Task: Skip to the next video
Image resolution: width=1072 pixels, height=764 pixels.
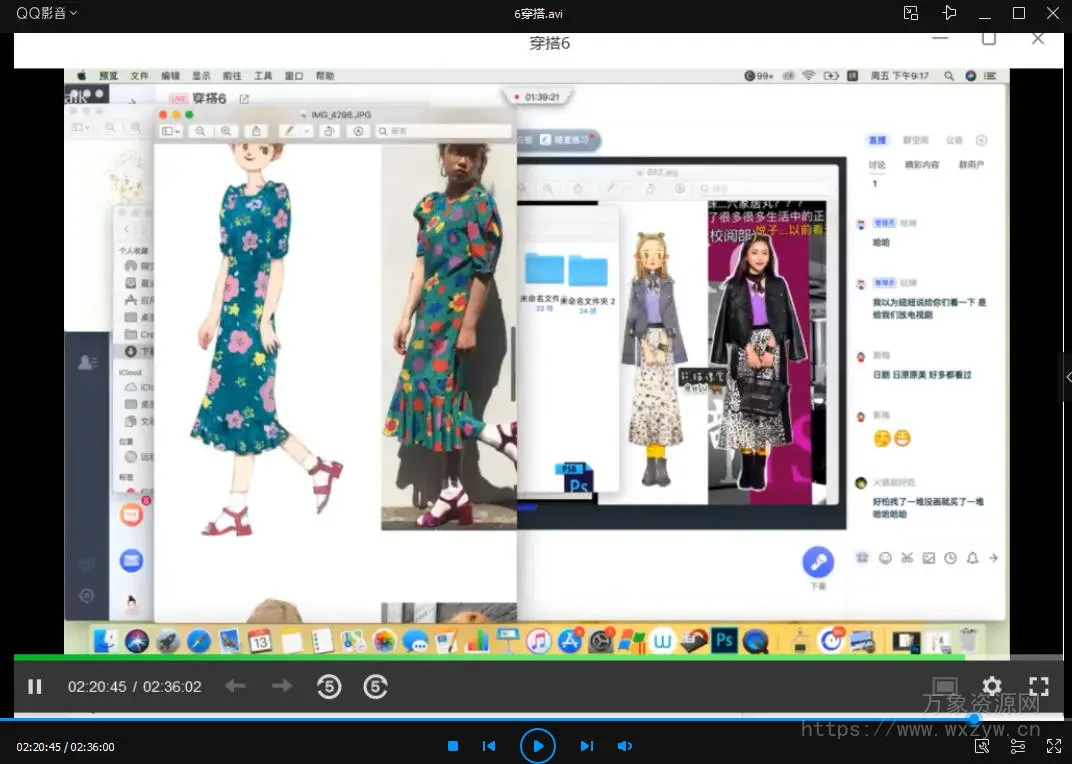Action: point(587,746)
